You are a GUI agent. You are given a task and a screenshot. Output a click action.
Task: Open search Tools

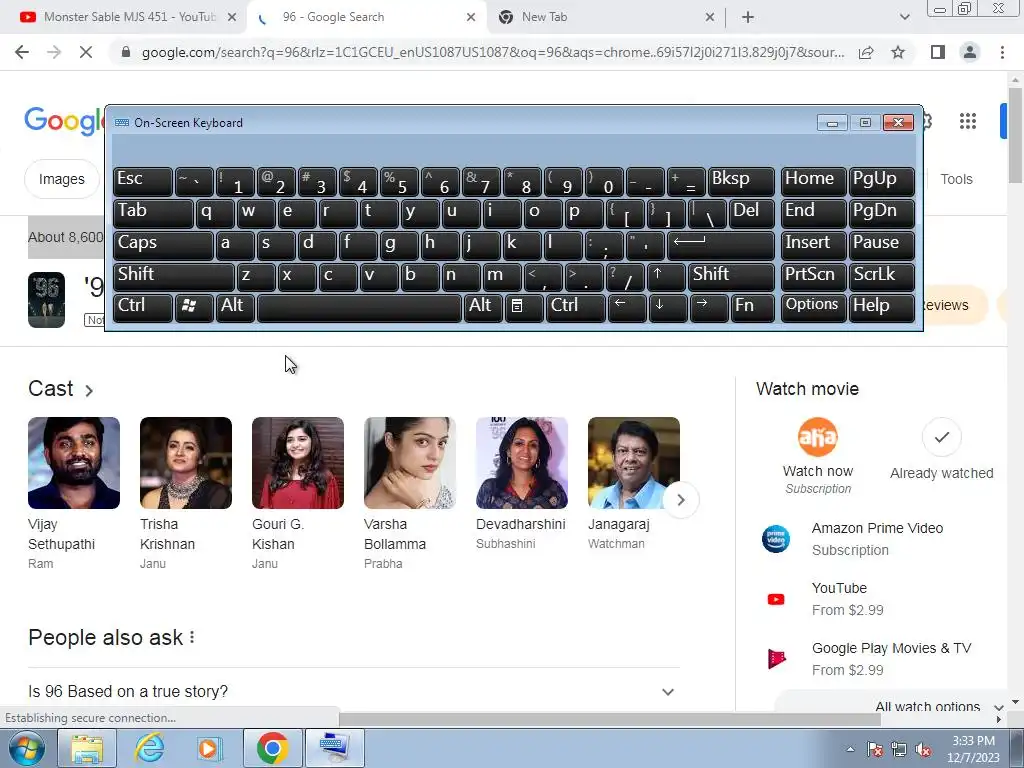point(956,179)
